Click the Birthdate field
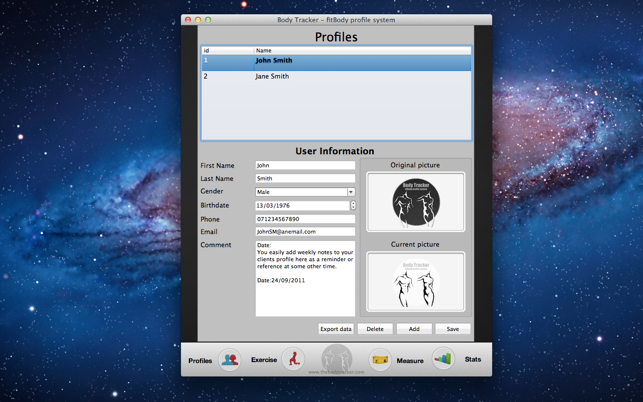643x402 pixels. tap(303, 206)
